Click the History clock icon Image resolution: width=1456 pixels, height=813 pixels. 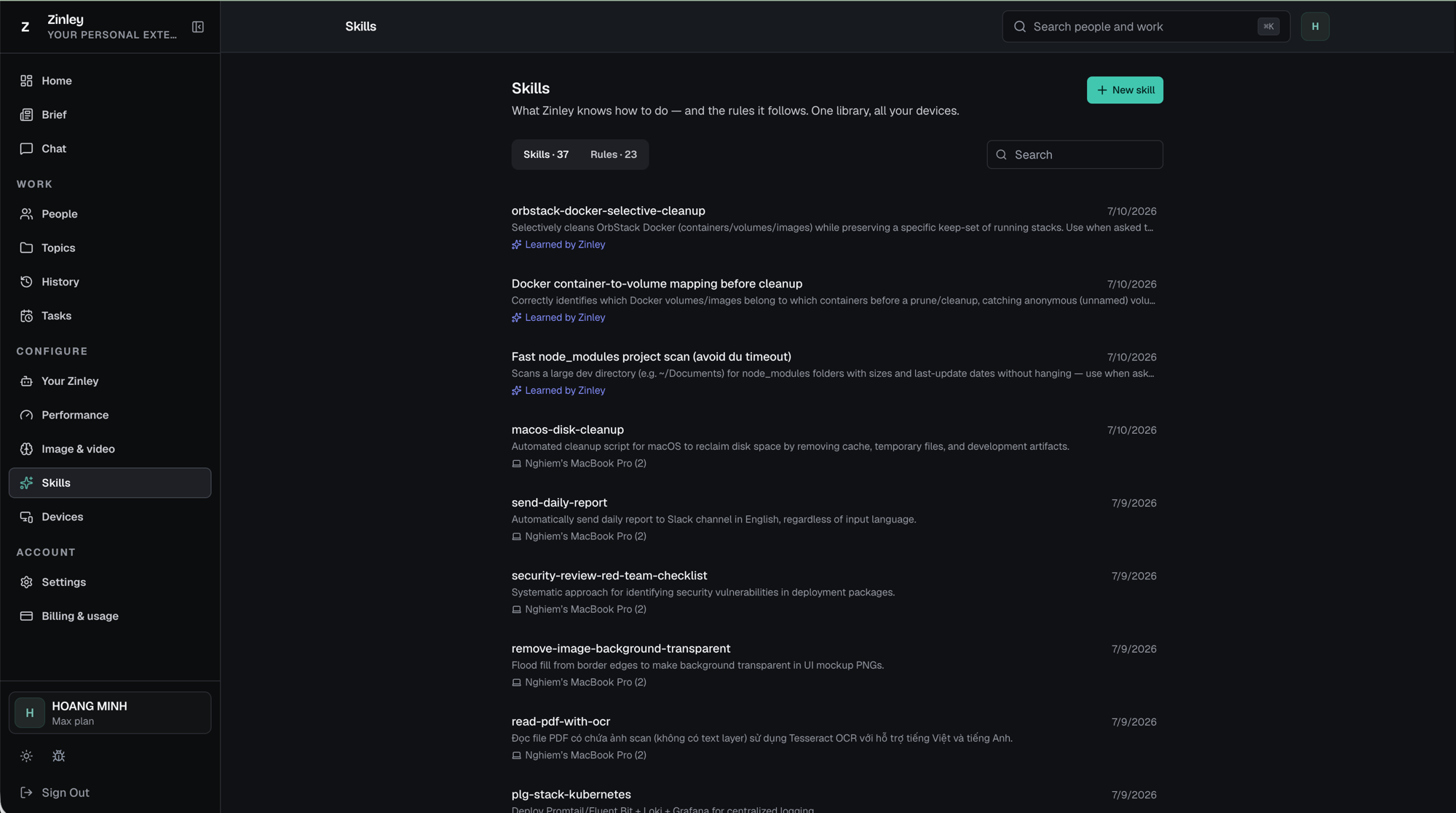(26, 282)
